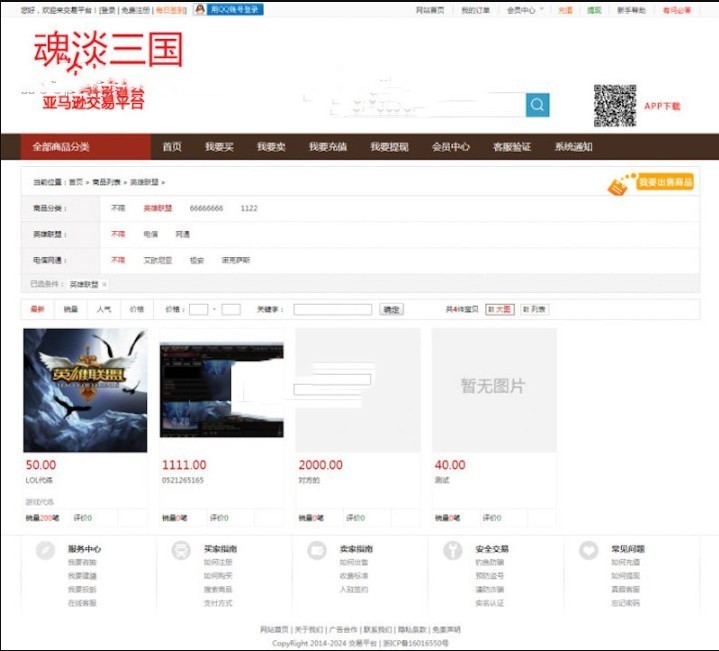This screenshot has height=651, width=719.
Task: Click the 确定 filter confirm button
Action: coord(391,310)
